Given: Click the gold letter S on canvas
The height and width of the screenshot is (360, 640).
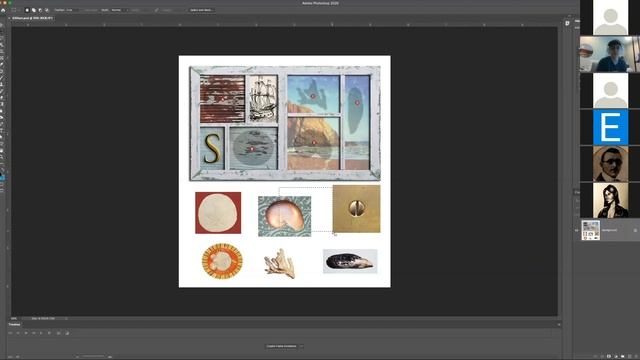Looking at the screenshot, I should point(212,148).
